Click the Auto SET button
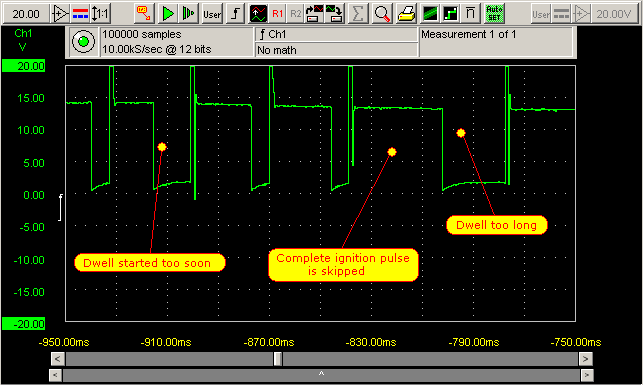 [x=494, y=14]
